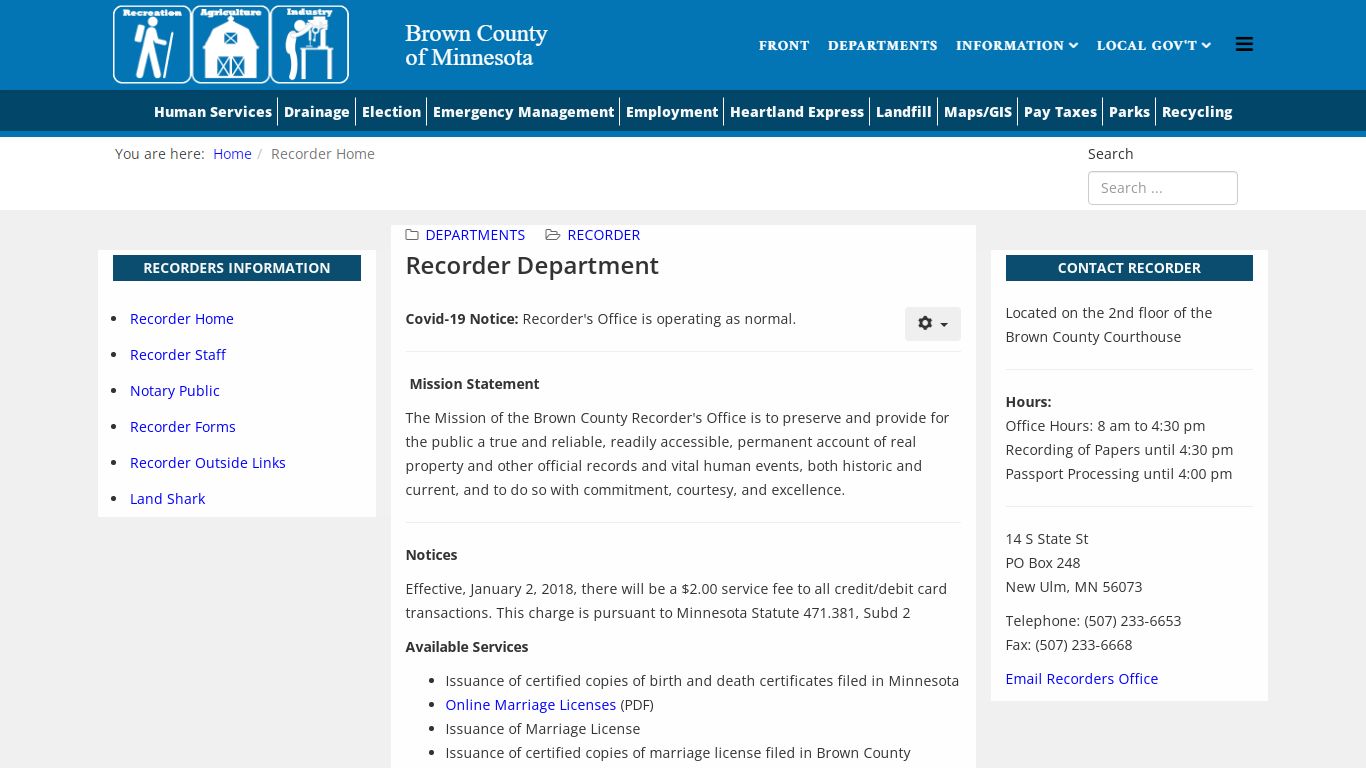
Task: Open Notary Public sidebar link
Action: [x=175, y=391]
